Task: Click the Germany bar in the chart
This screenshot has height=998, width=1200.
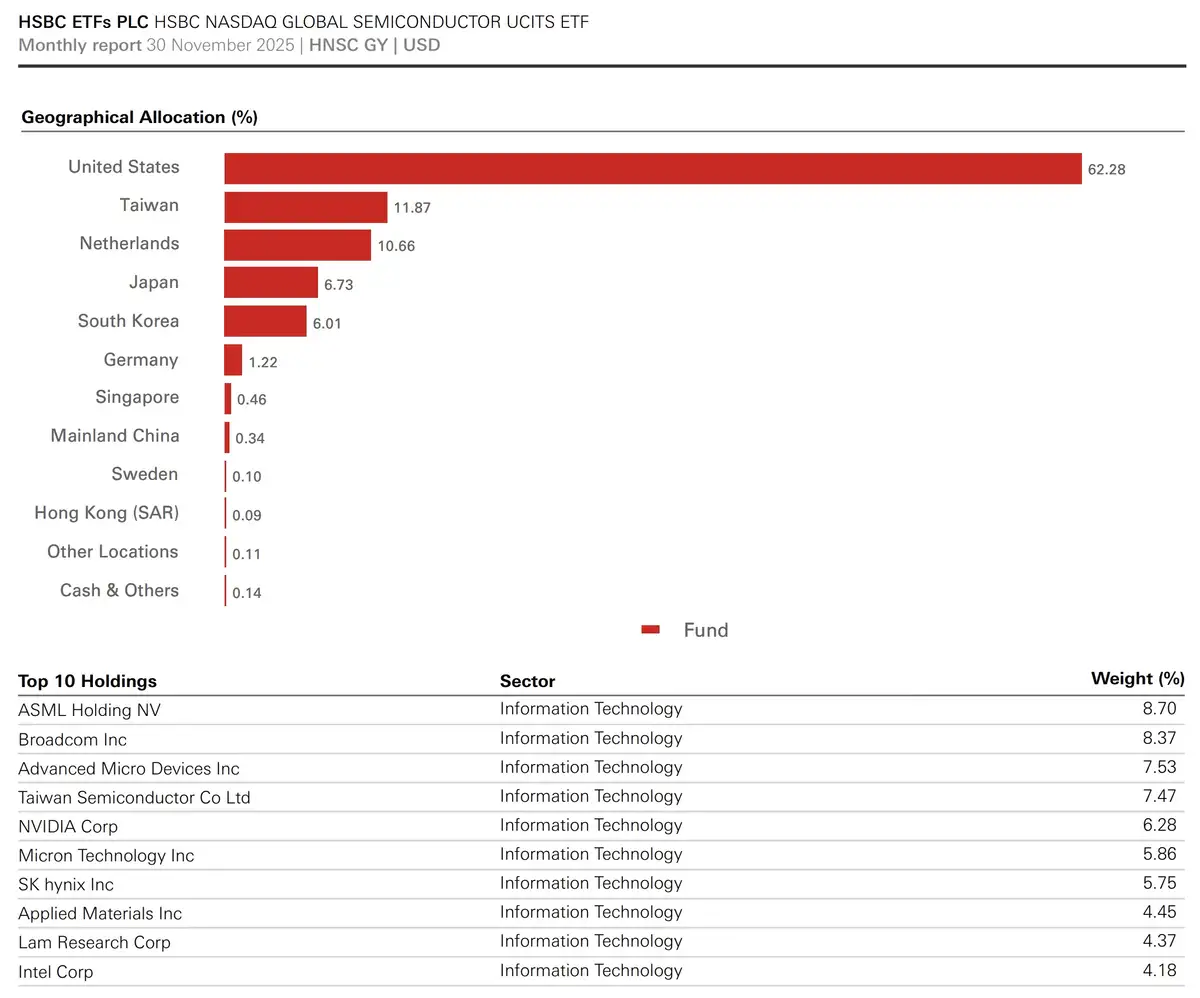Action: [x=233, y=360]
